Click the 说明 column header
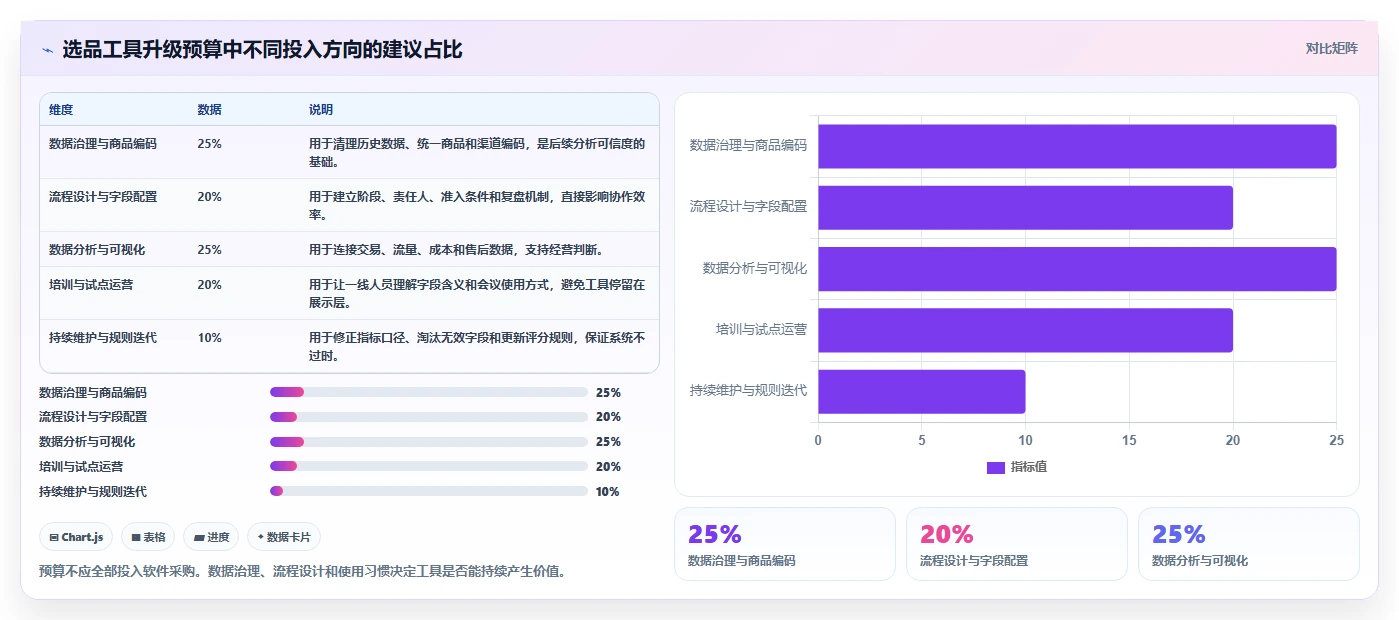 321,109
